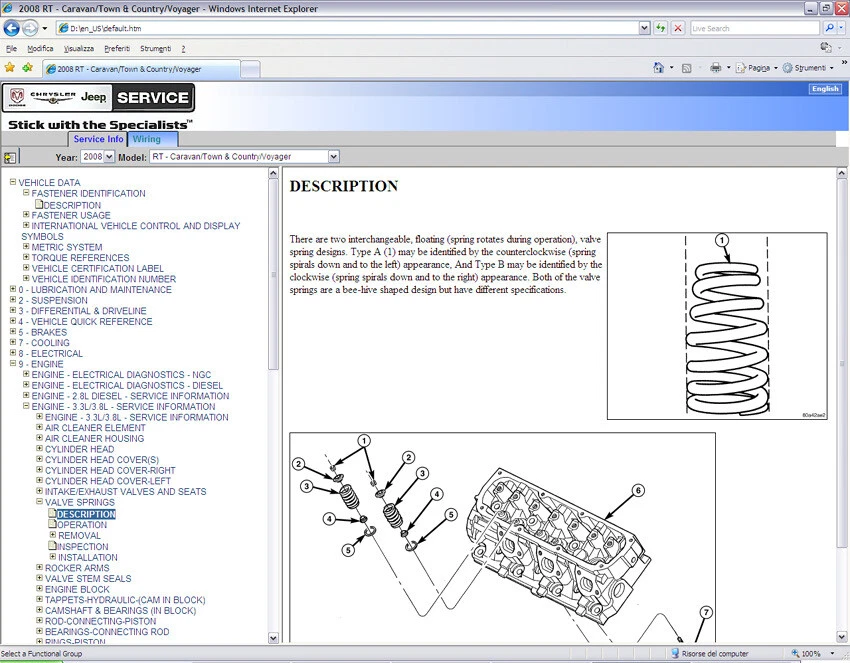The width and height of the screenshot is (850, 663).
Task: Click the Print icon
Action: pyautogui.click(x=716, y=66)
